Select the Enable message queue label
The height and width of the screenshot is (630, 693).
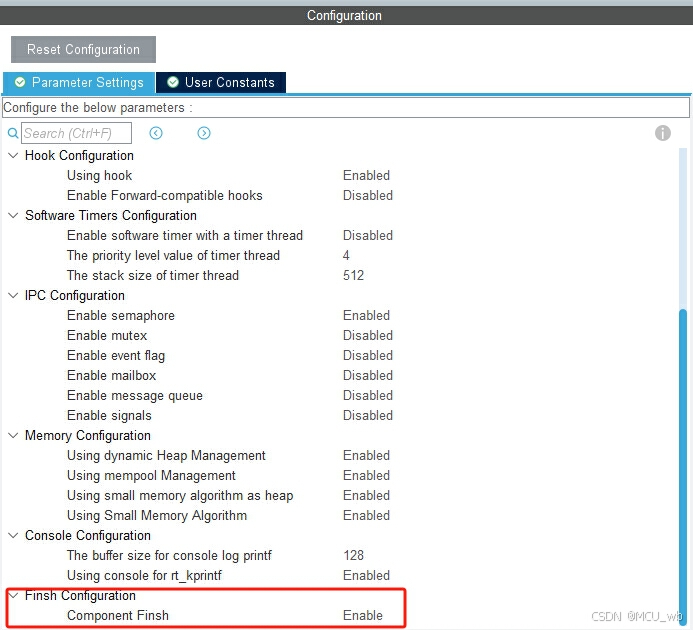coord(135,395)
